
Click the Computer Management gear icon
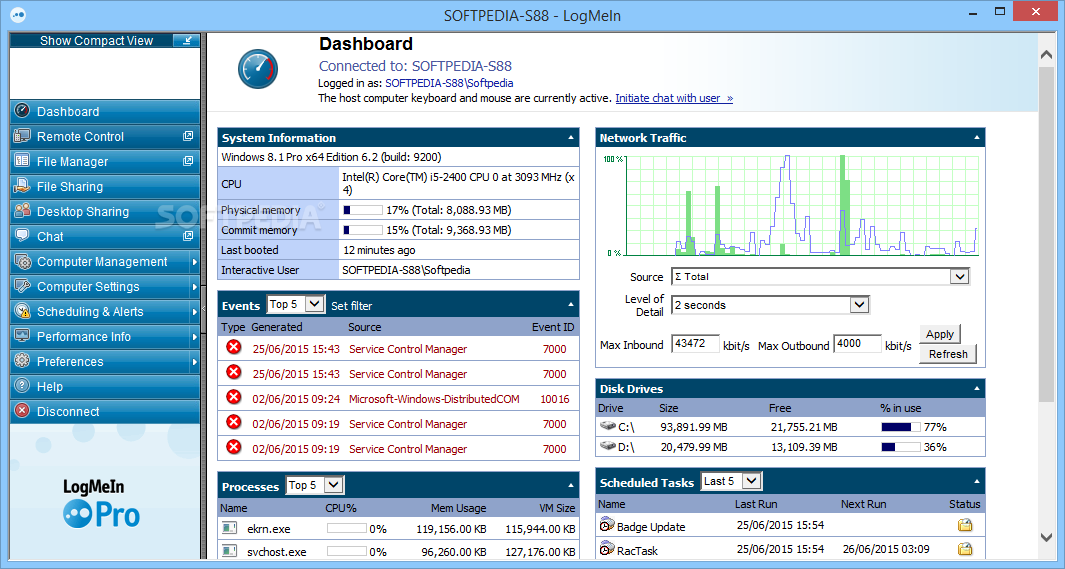pos(22,261)
